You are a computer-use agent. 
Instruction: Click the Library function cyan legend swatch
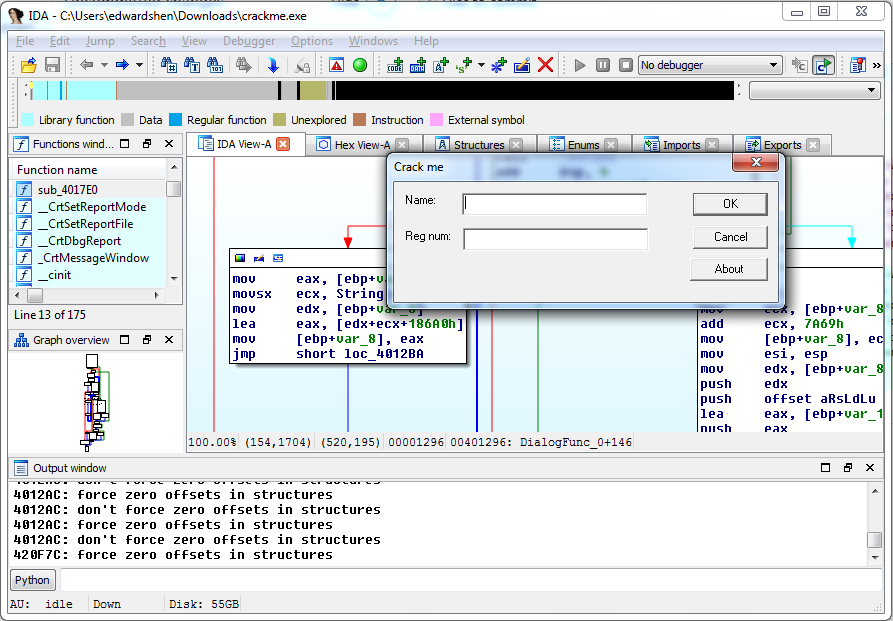[27, 120]
